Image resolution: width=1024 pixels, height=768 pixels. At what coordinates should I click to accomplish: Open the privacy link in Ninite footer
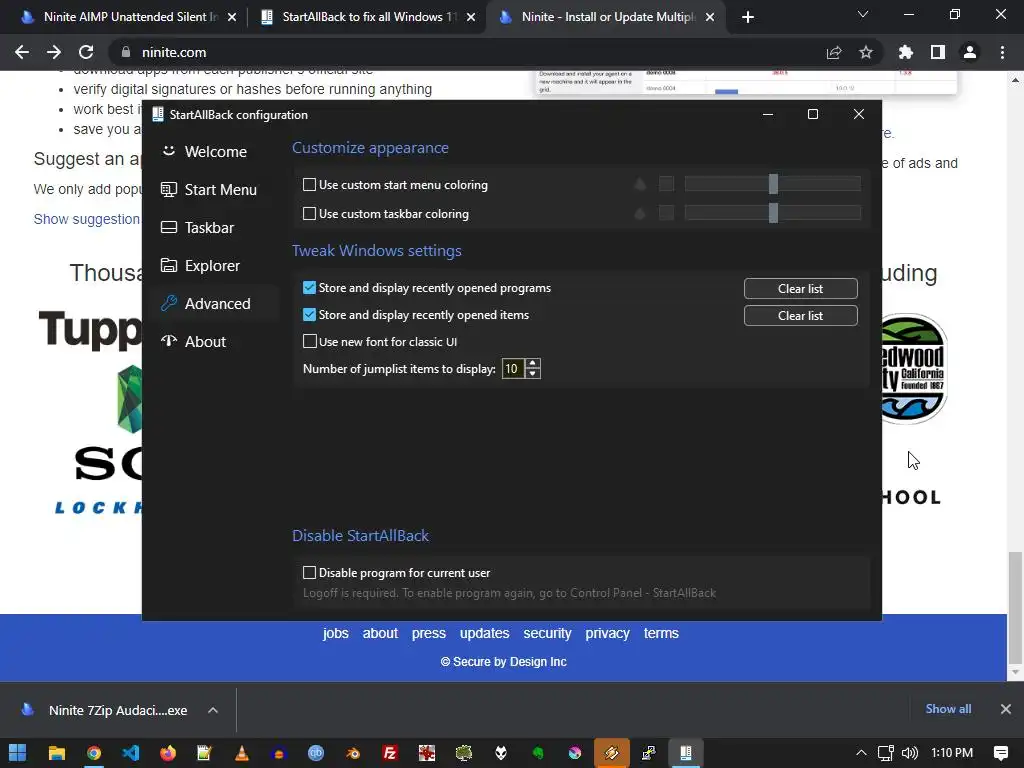click(x=607, y=633)
